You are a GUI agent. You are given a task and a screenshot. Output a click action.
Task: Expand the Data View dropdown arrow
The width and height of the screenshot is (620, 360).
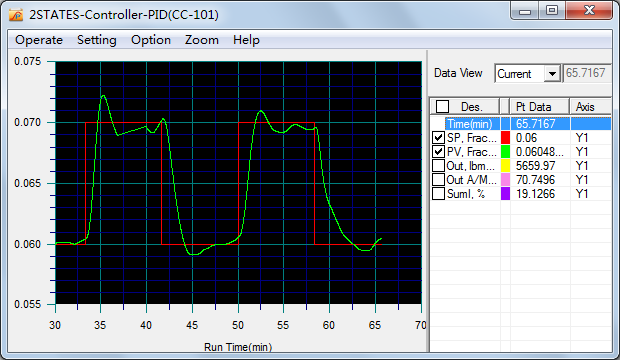pos(552,74)
